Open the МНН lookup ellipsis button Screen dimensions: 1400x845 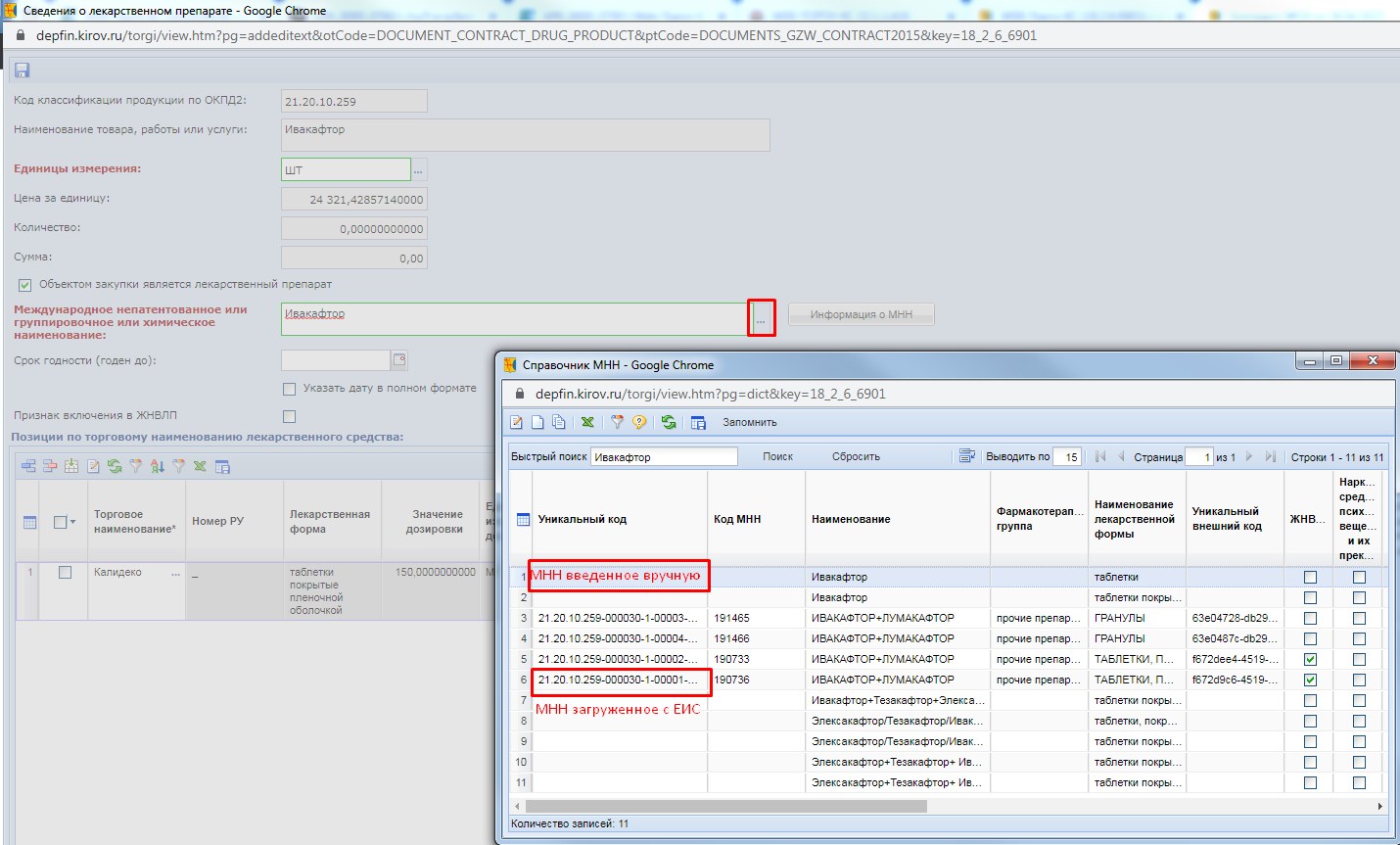[x=761, y=318]
